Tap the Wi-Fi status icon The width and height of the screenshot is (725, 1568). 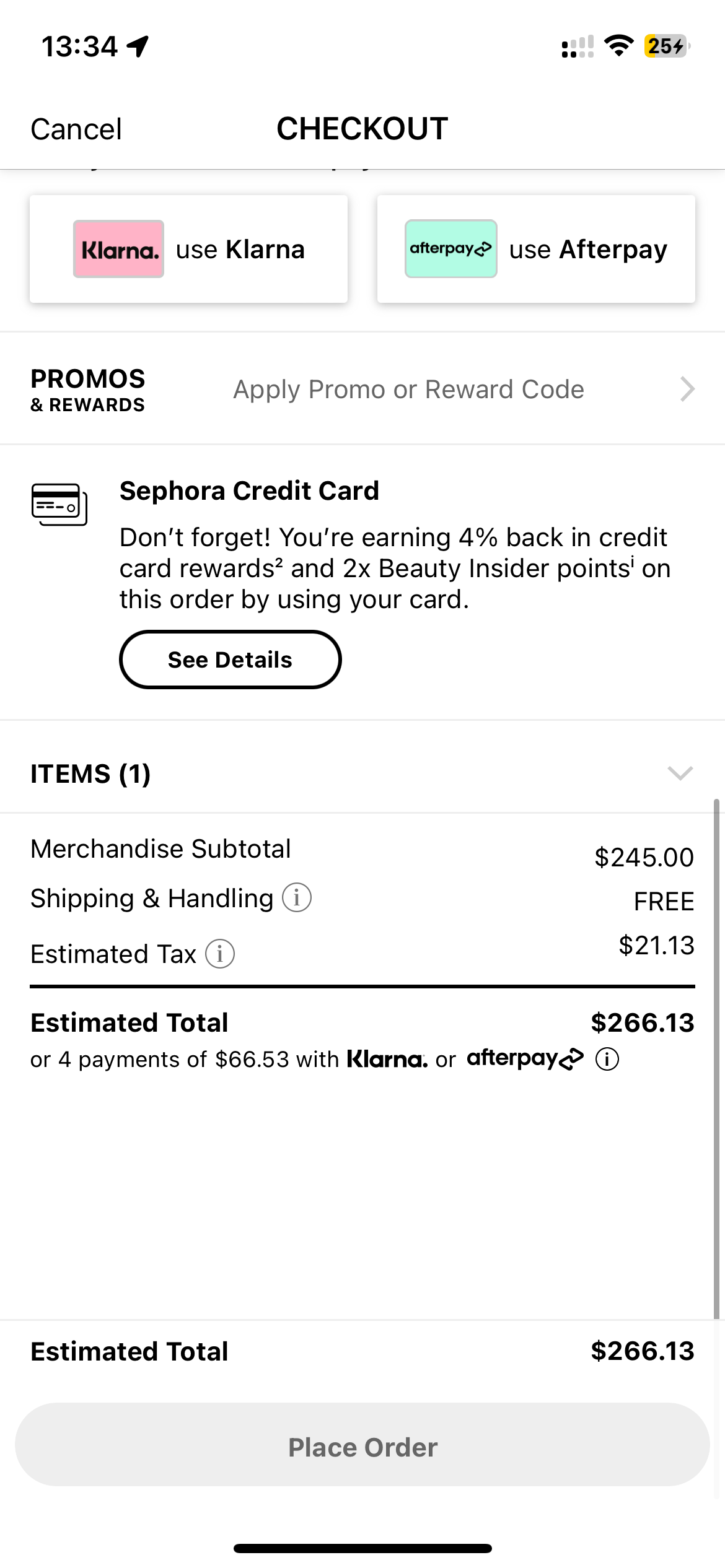click(618, 46)
